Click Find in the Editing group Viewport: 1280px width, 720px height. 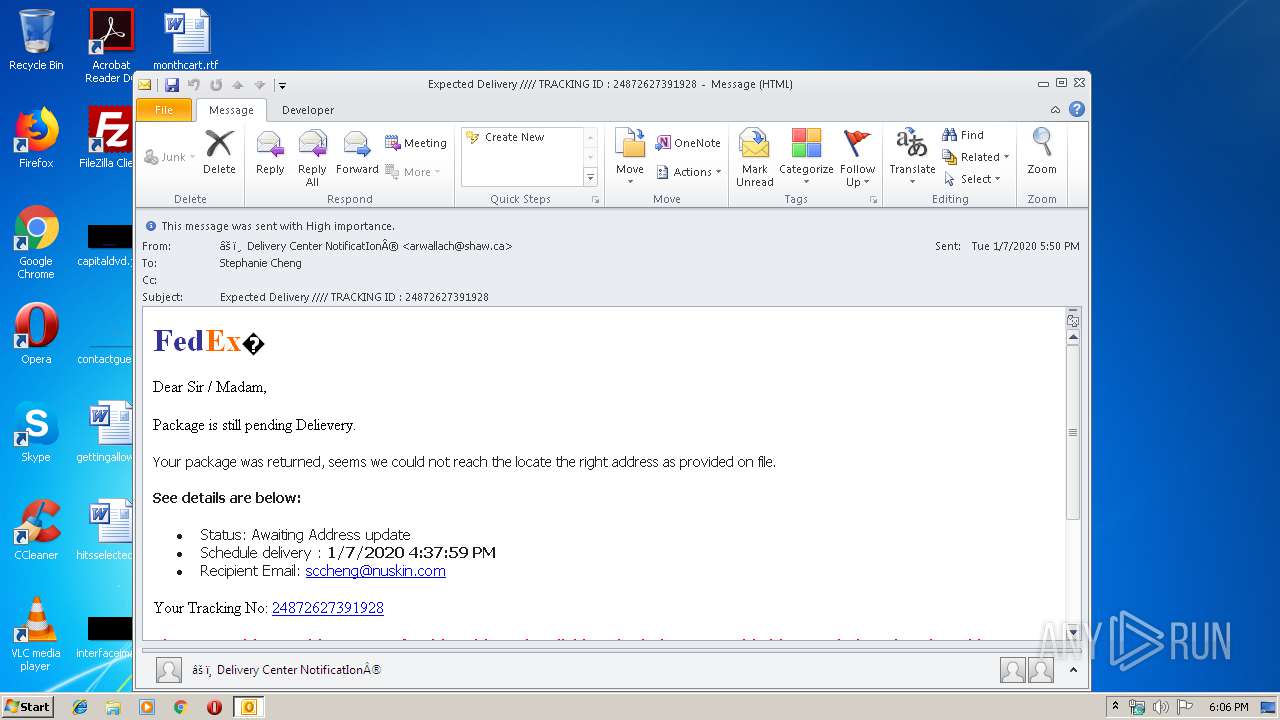click(x=963, y=135)
